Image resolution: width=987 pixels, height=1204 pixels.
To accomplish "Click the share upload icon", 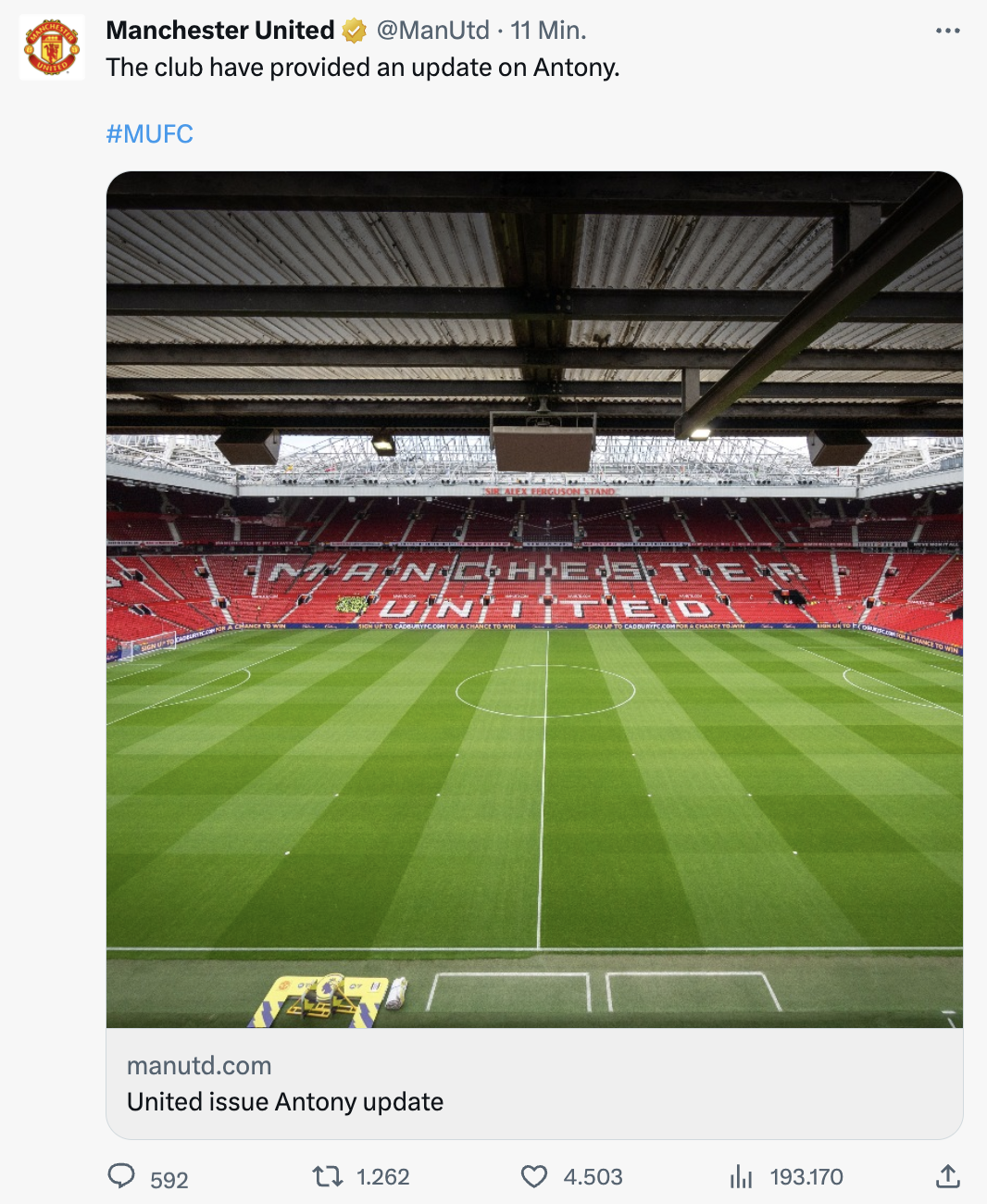I will coord(947,1176).
